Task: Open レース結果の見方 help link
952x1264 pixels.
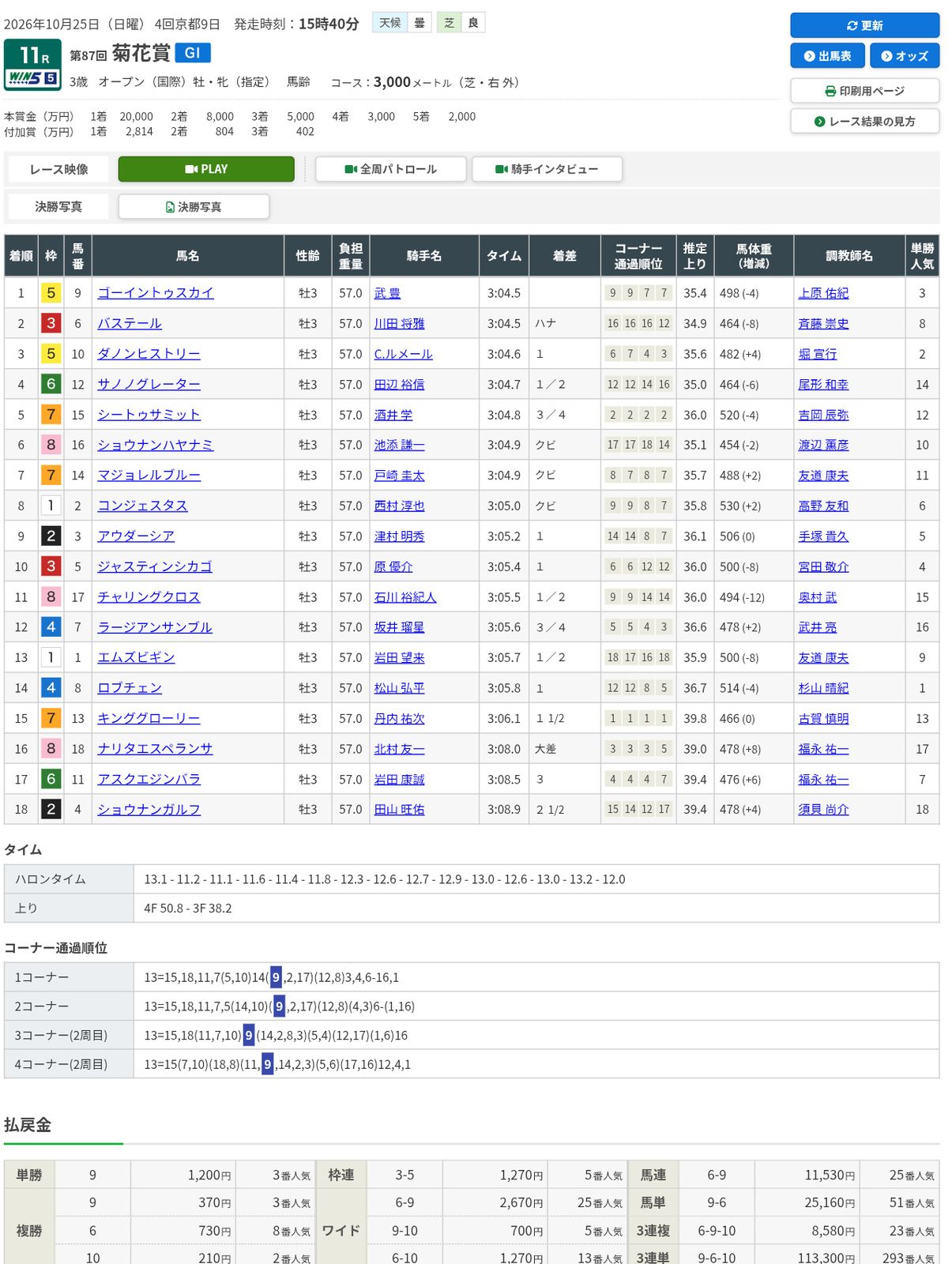Action: click(864, 122)
